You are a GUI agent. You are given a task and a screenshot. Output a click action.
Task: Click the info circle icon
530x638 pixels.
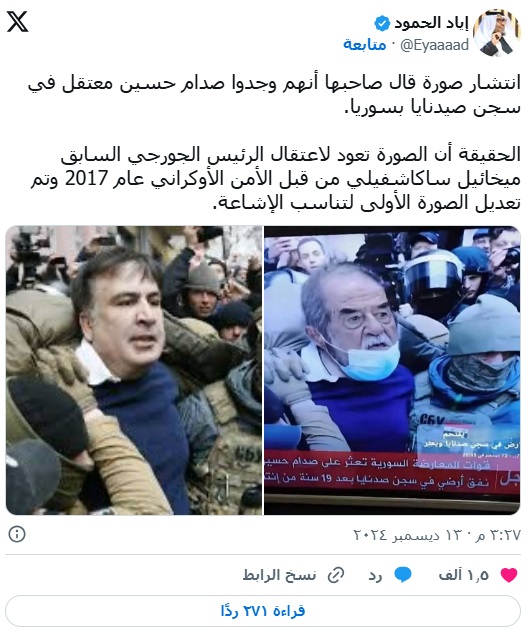point(17,534)
